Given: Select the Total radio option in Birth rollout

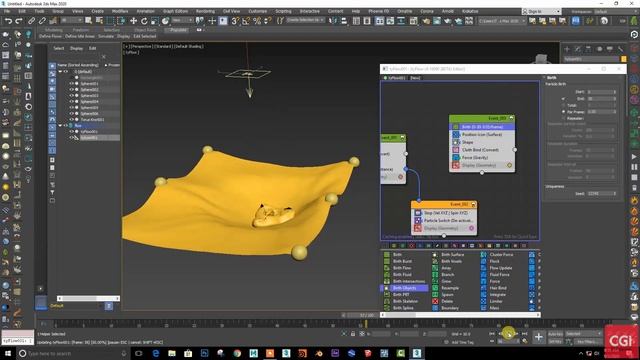Looking at the screenshot, I should click(x=564, y=105).
